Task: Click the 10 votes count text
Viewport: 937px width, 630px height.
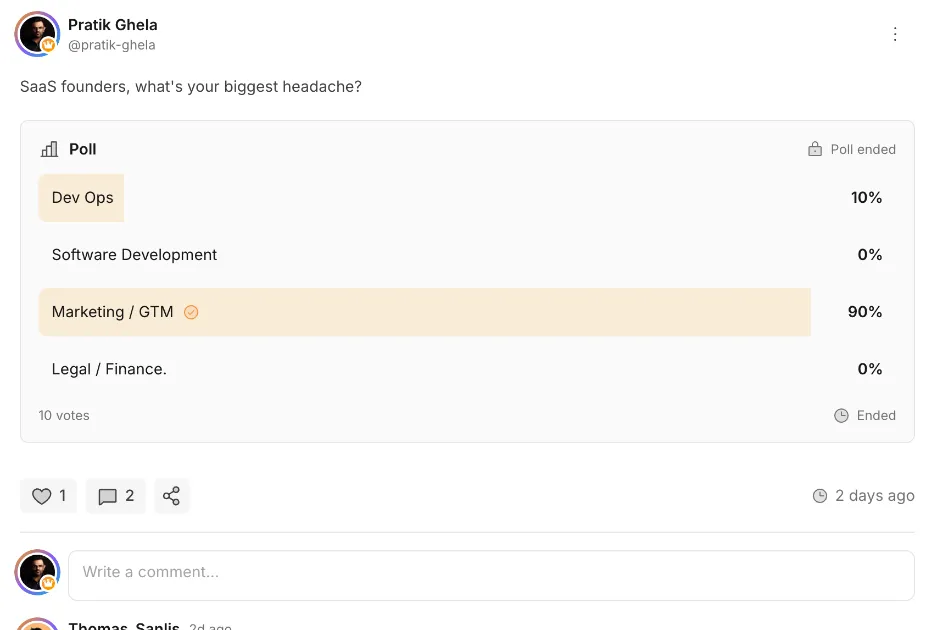Action: tap(64, 415)
